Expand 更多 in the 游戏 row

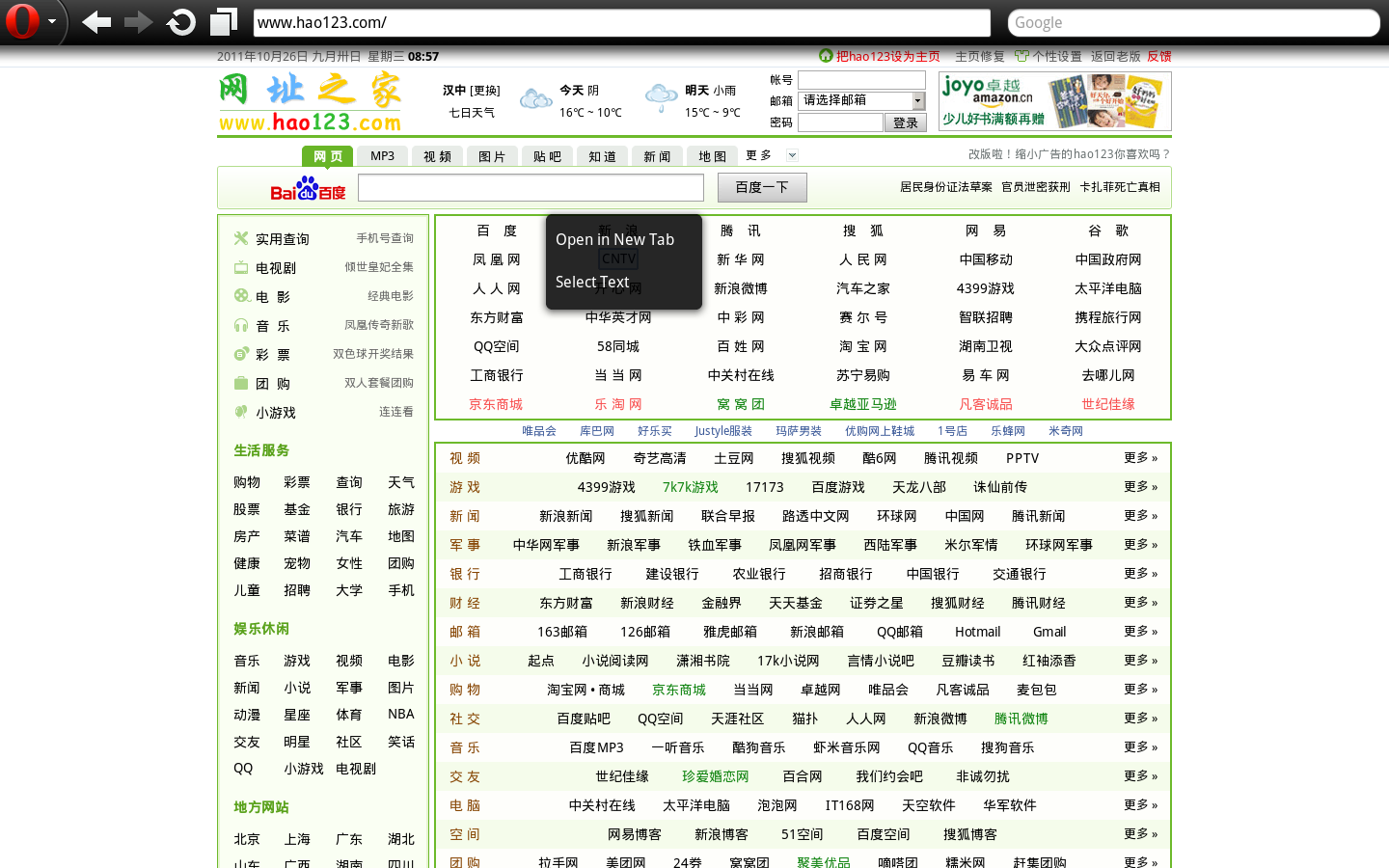(1140, 487)
